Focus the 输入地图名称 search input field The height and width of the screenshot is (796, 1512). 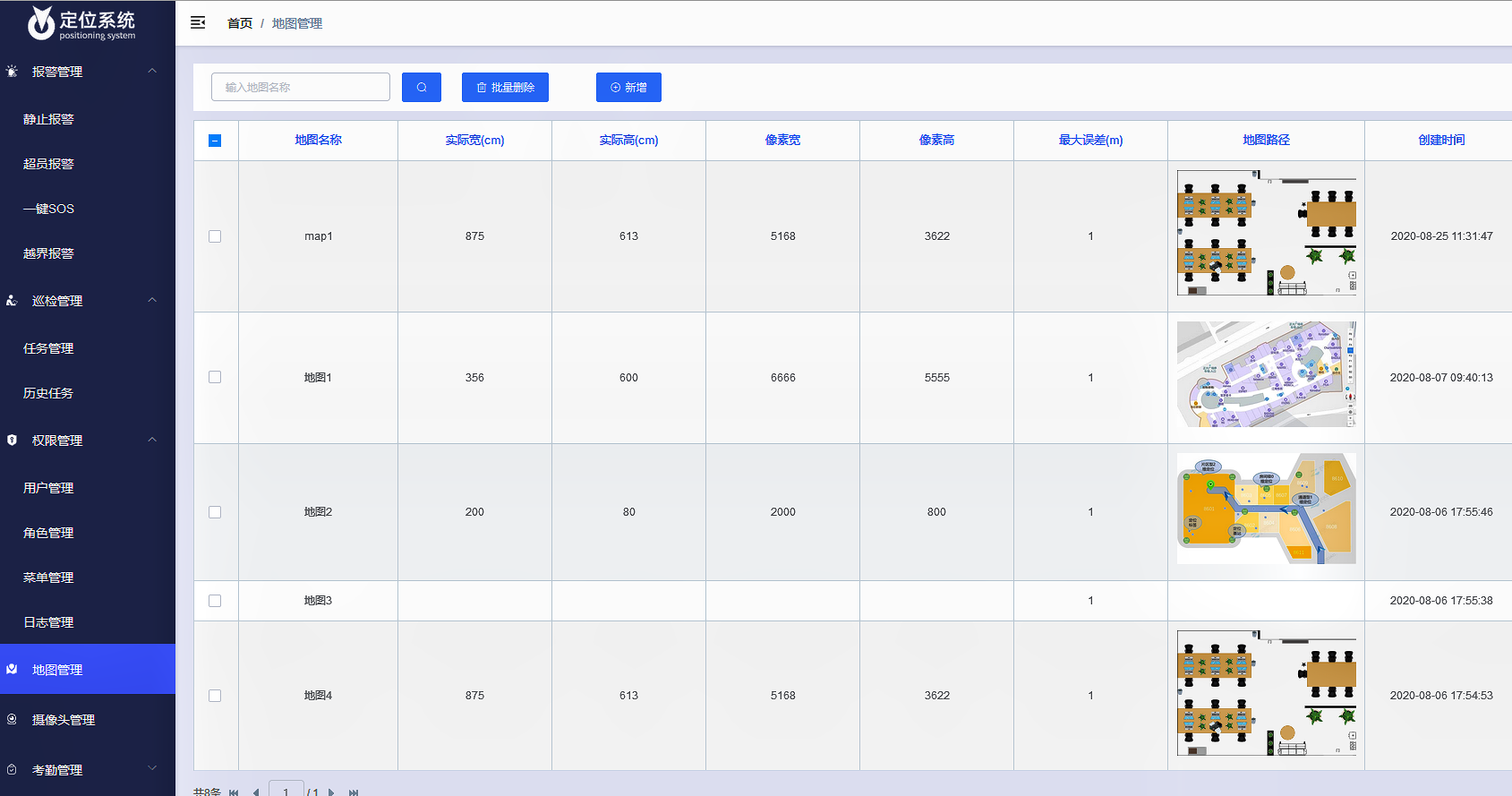301,88
